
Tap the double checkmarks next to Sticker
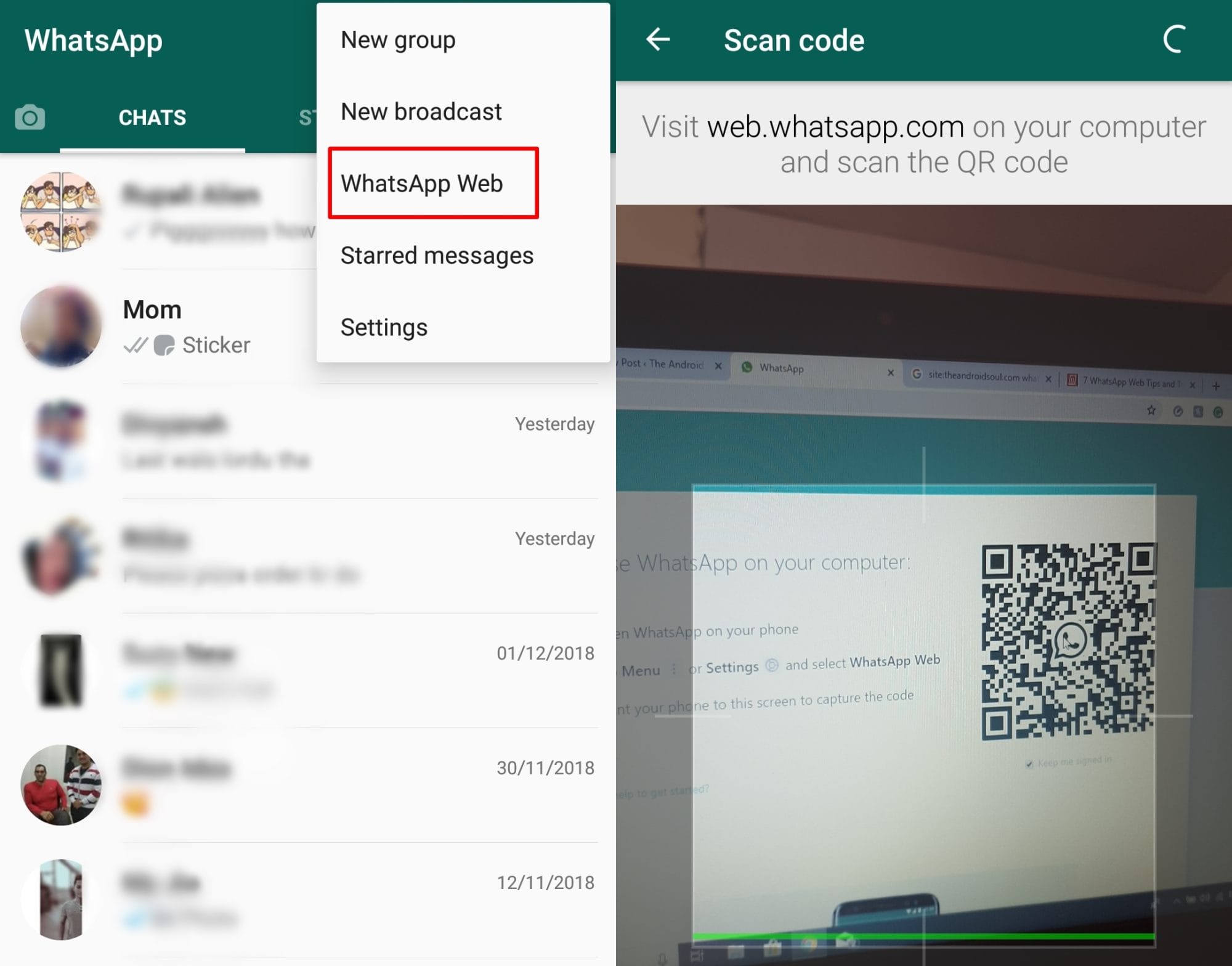tap(135, 344)
